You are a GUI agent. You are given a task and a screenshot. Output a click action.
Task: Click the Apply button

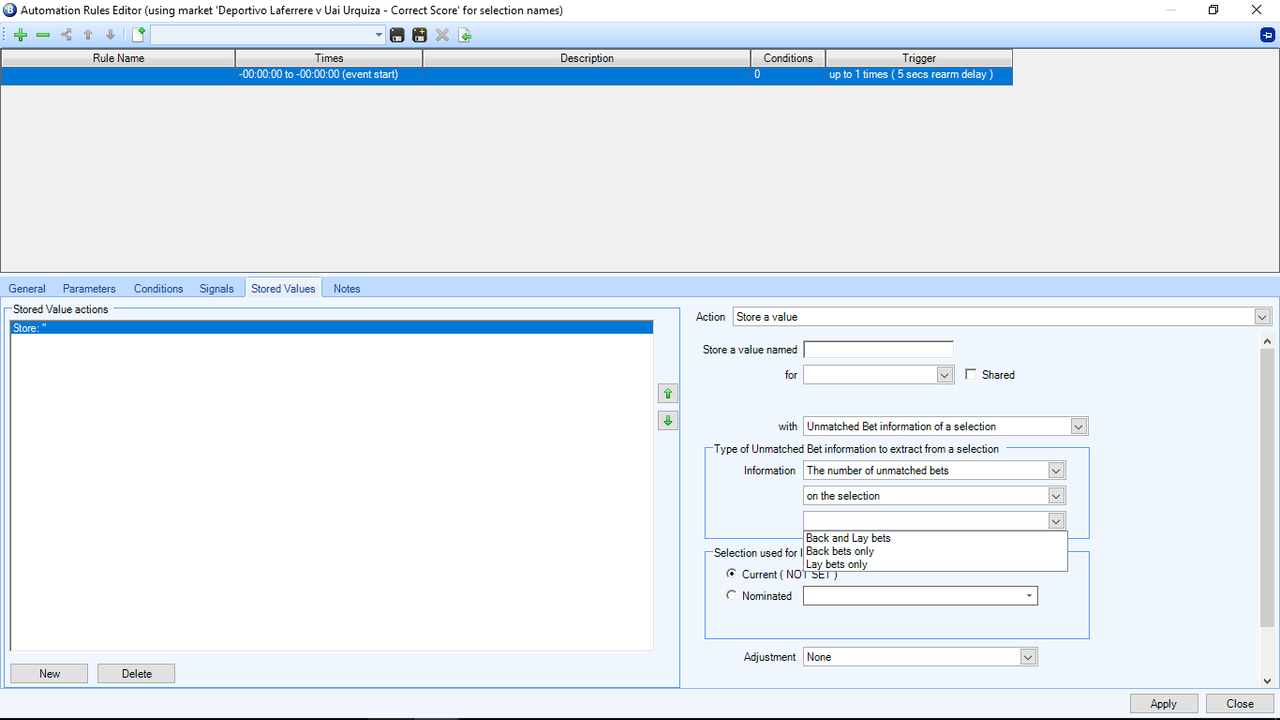tap(1164, 704)
